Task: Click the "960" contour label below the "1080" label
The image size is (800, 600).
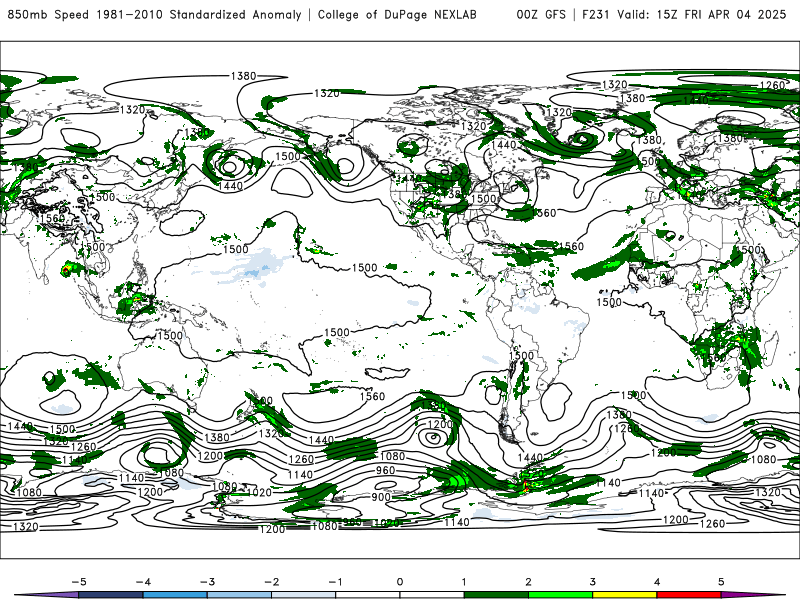Action: [385, 470]
